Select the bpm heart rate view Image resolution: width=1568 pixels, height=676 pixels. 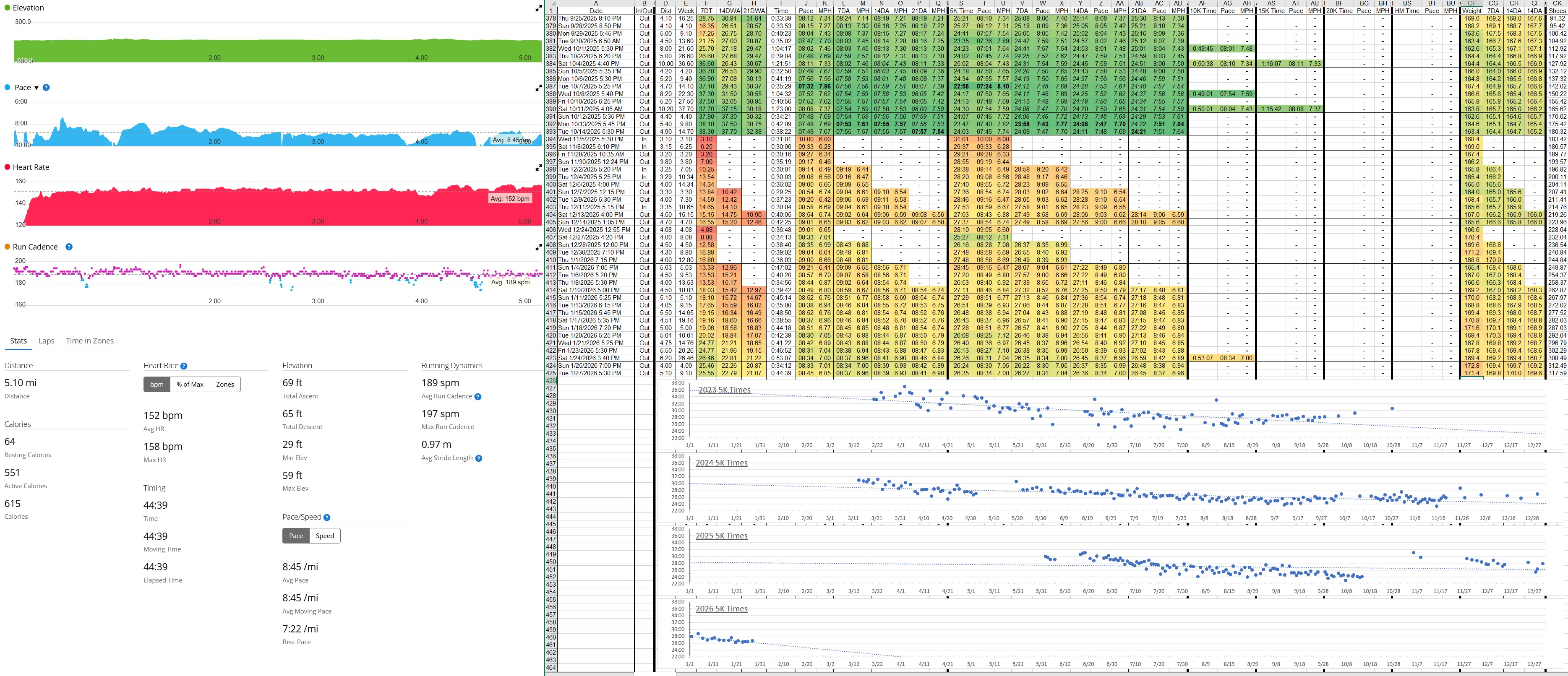157,385
